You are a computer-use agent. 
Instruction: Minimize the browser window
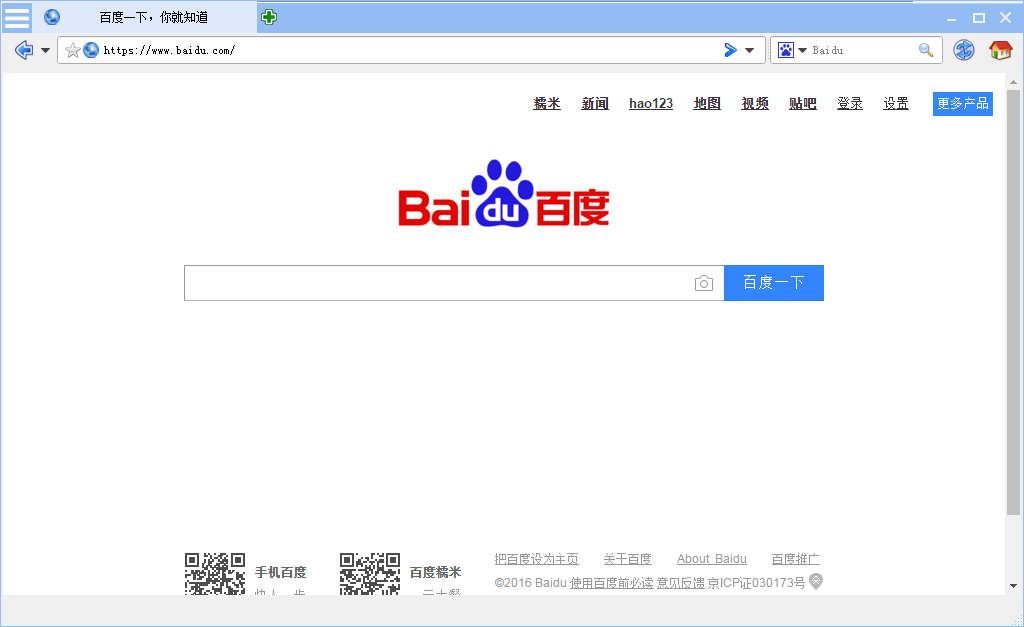pos(952,18)
